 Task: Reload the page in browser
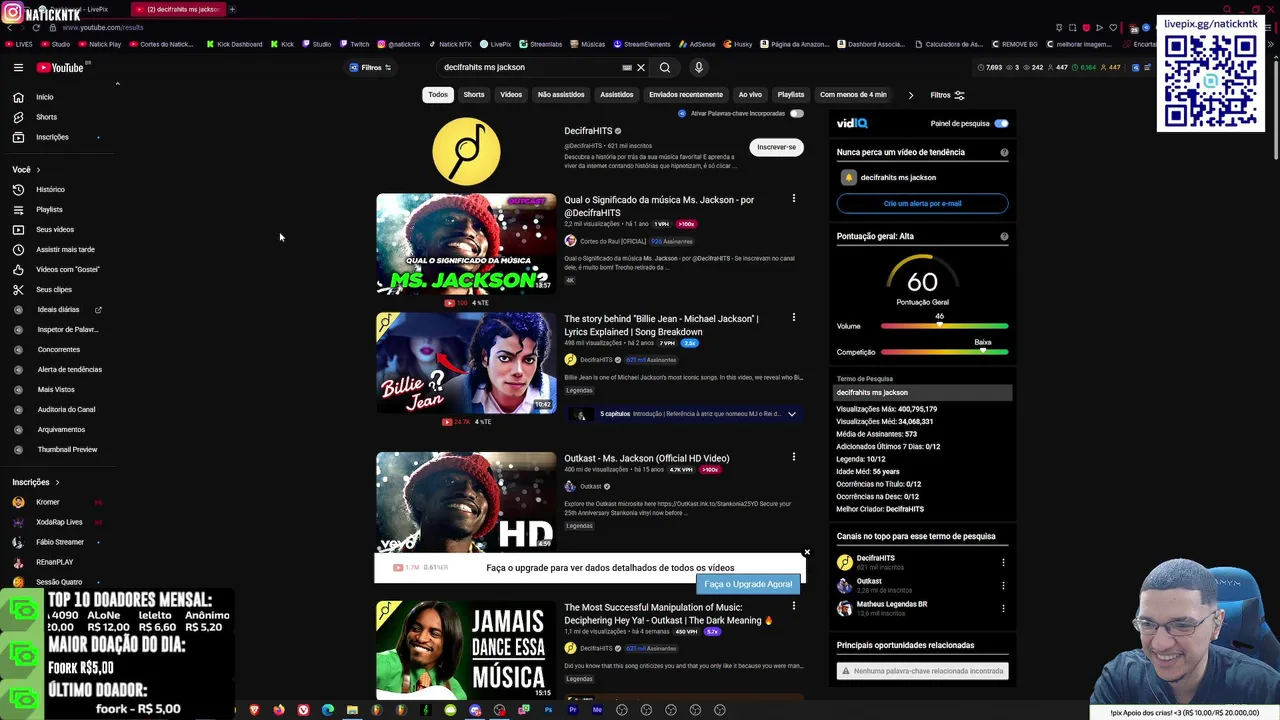point(37,27)
